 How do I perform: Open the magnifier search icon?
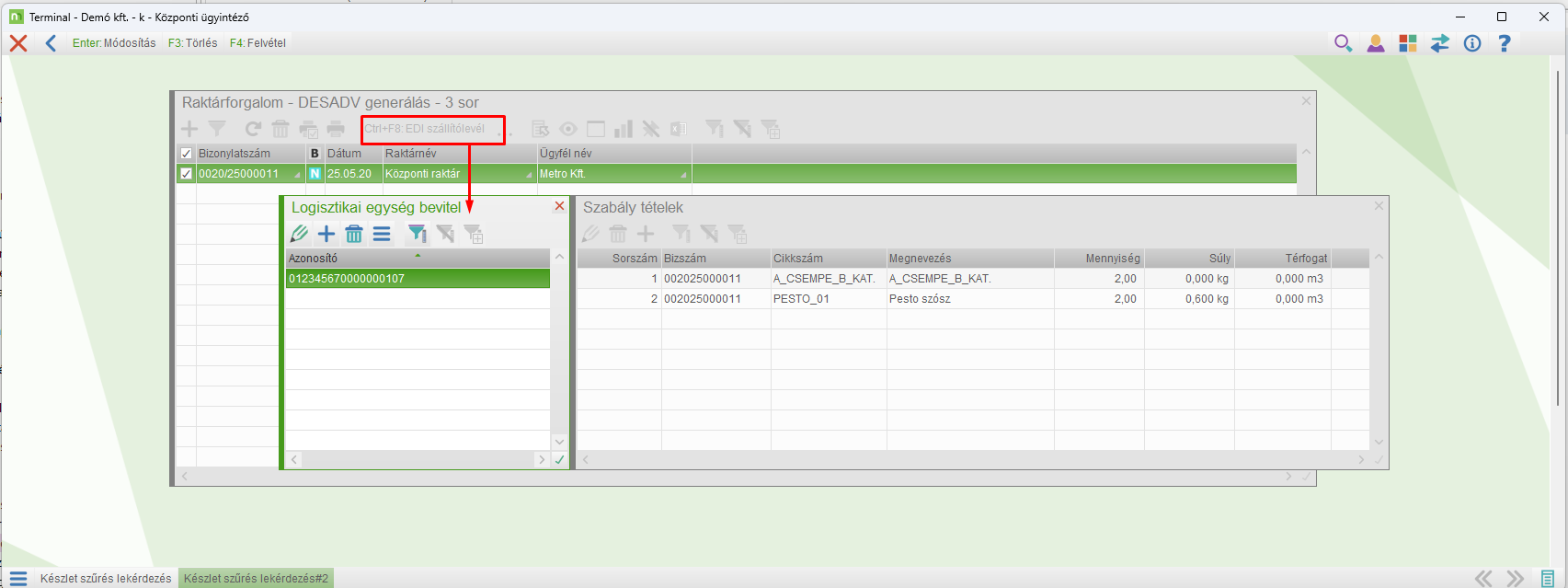click(x=1343, y=43)
